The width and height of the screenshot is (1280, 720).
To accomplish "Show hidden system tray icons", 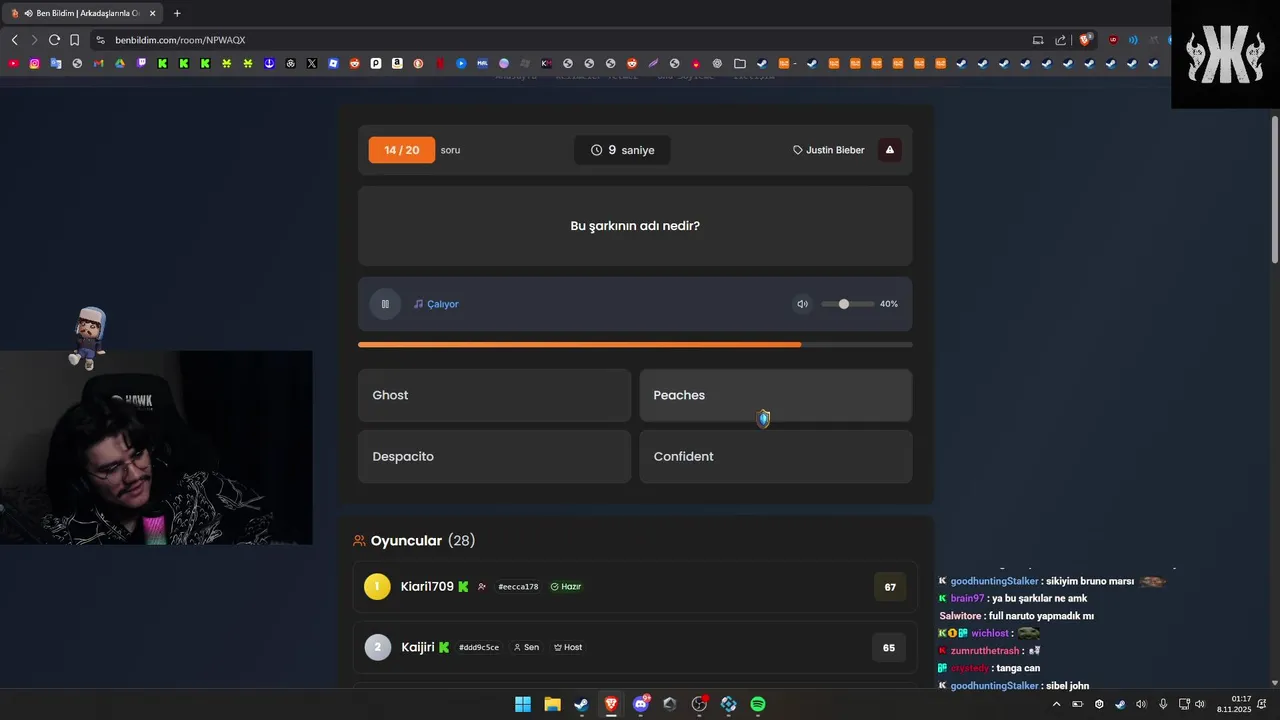I will [1056, 704].
